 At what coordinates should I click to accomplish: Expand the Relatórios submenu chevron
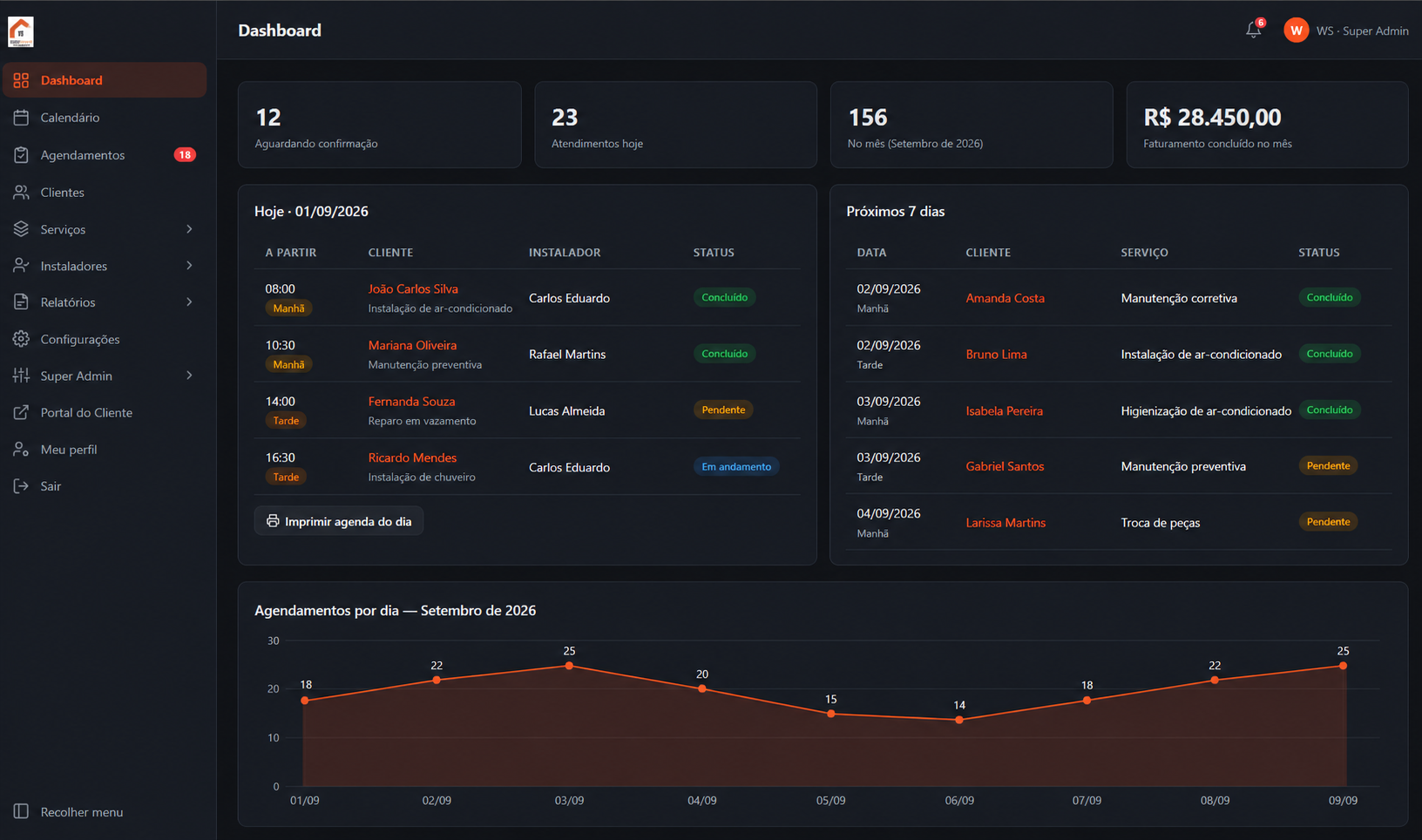tap(189, 302)
